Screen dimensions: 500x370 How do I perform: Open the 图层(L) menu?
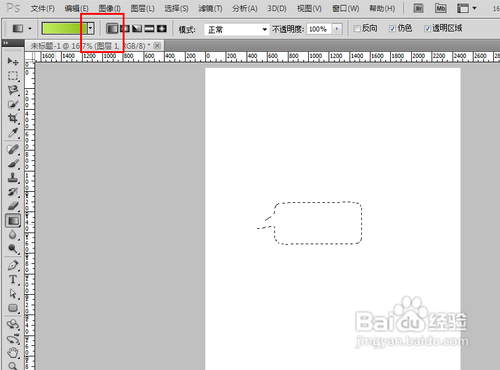point(143,8)
